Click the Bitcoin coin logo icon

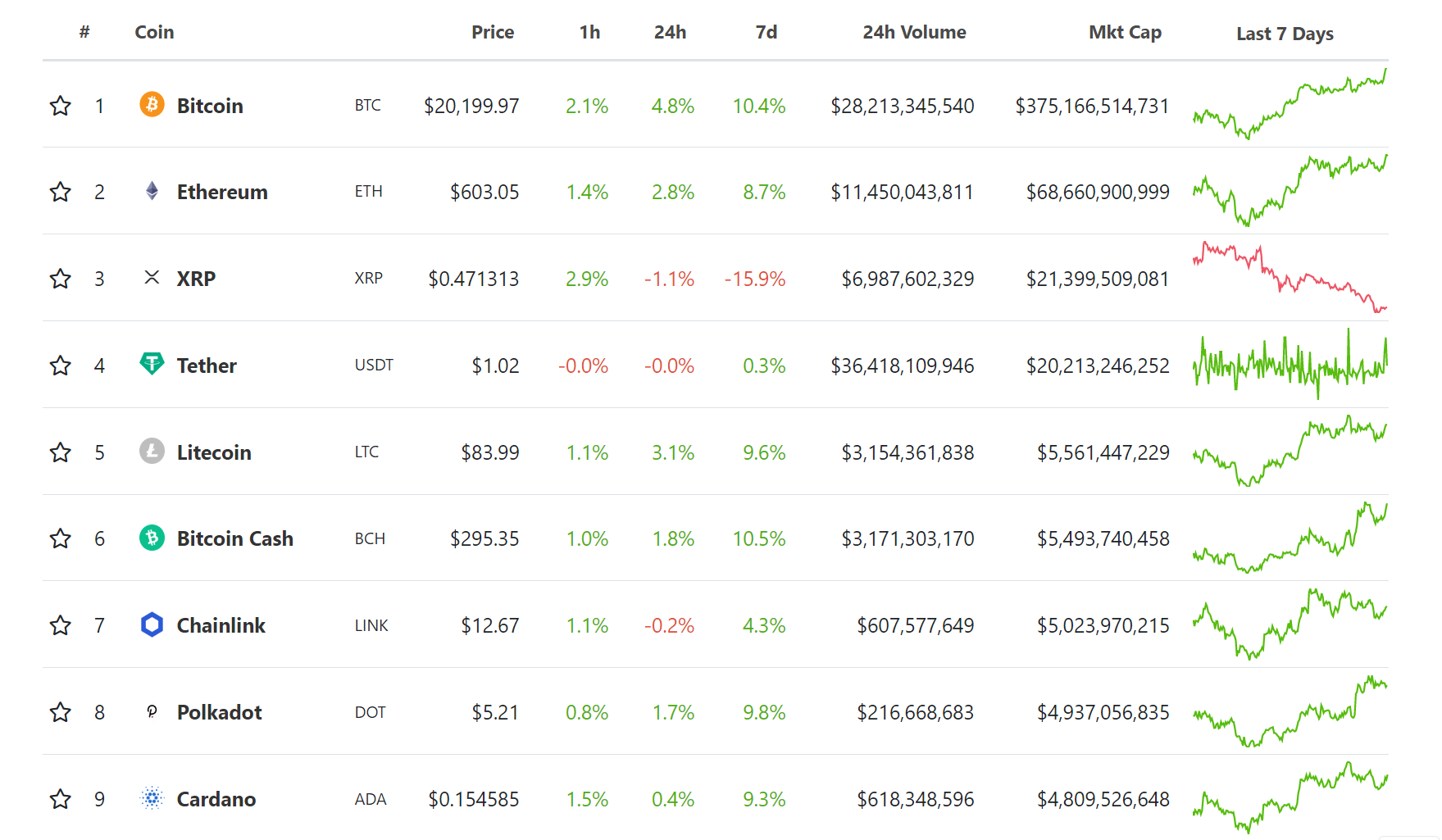point(152,105)
